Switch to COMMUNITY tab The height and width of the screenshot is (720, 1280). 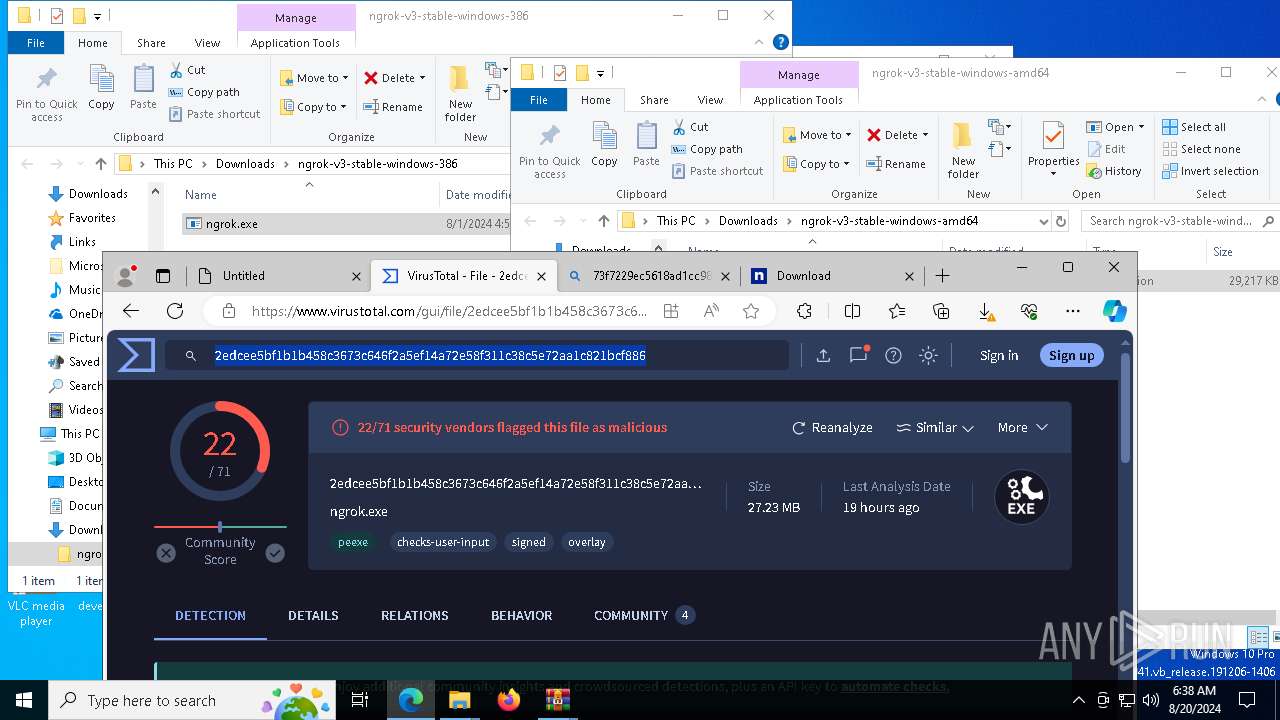pyautogui.click(x=643, y=615)
